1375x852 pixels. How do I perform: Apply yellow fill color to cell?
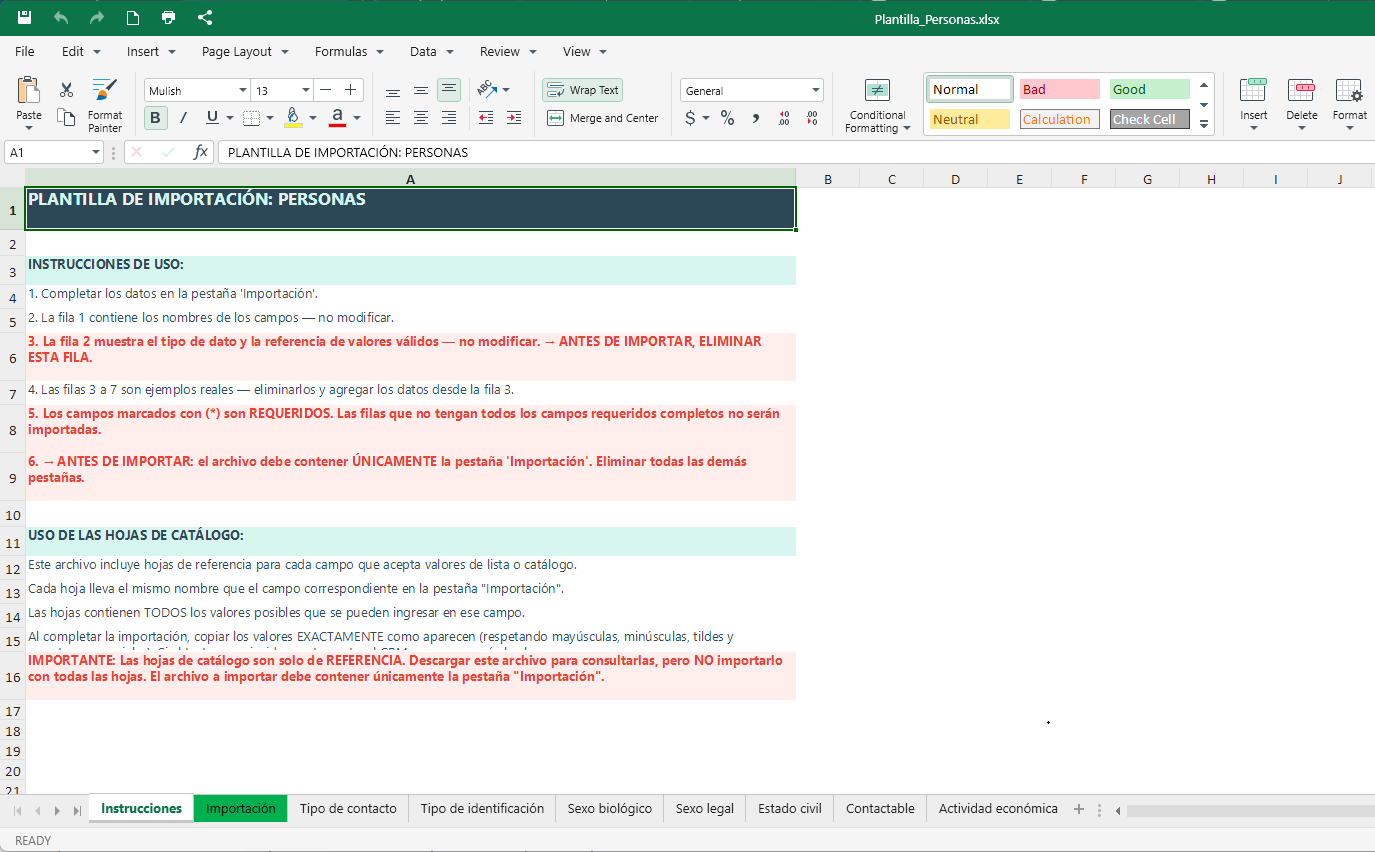pos(293,118)
